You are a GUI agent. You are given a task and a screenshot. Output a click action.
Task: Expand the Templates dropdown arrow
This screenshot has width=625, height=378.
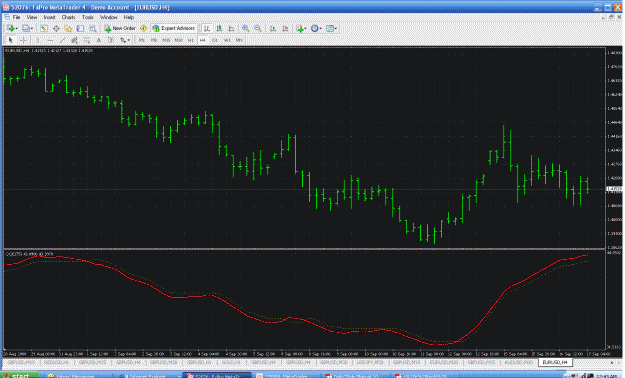tap(336, 29)
